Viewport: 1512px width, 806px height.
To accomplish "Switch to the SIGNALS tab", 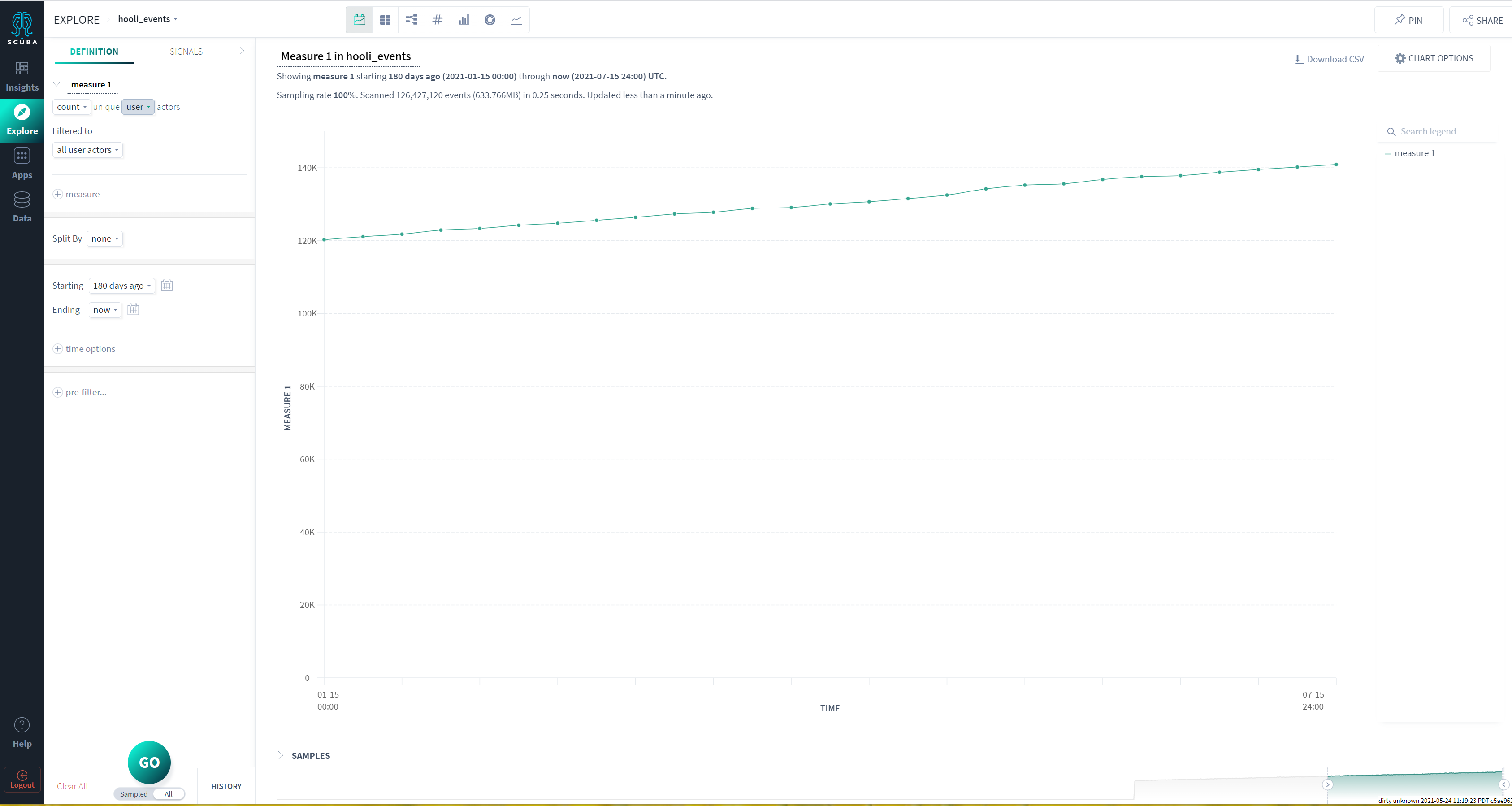I will click(186, 52).
